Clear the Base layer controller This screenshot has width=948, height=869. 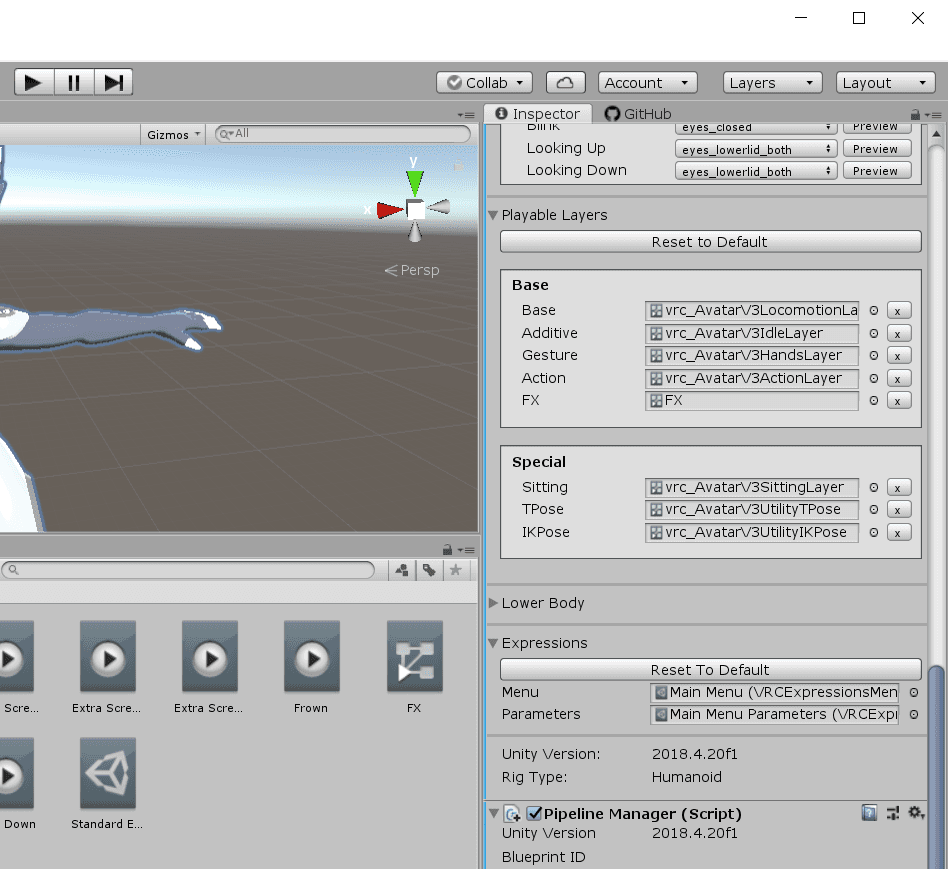tap(898, 311)
